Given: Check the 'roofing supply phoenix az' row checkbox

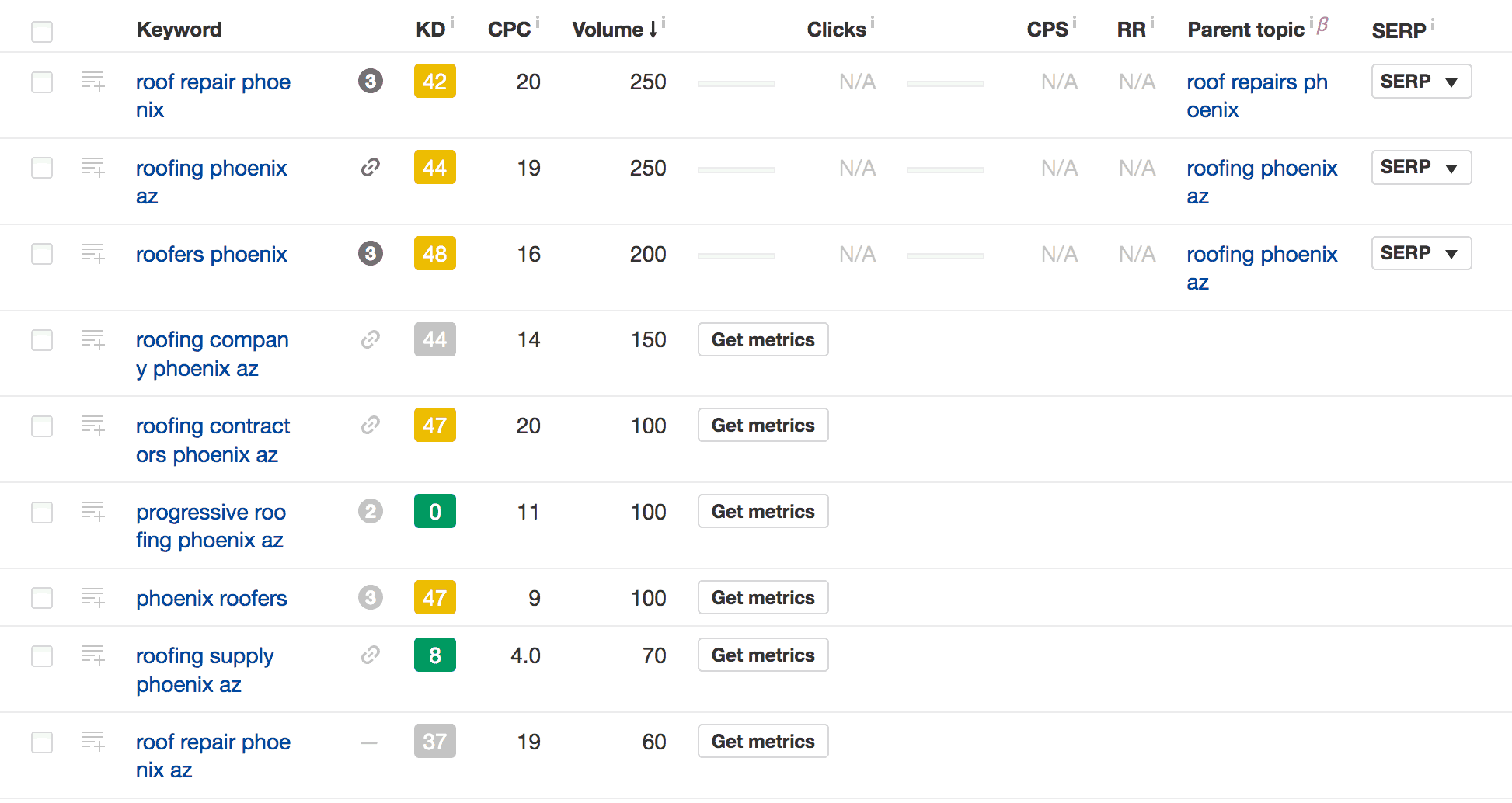Looking at the screenshot, I should [42, 655].
